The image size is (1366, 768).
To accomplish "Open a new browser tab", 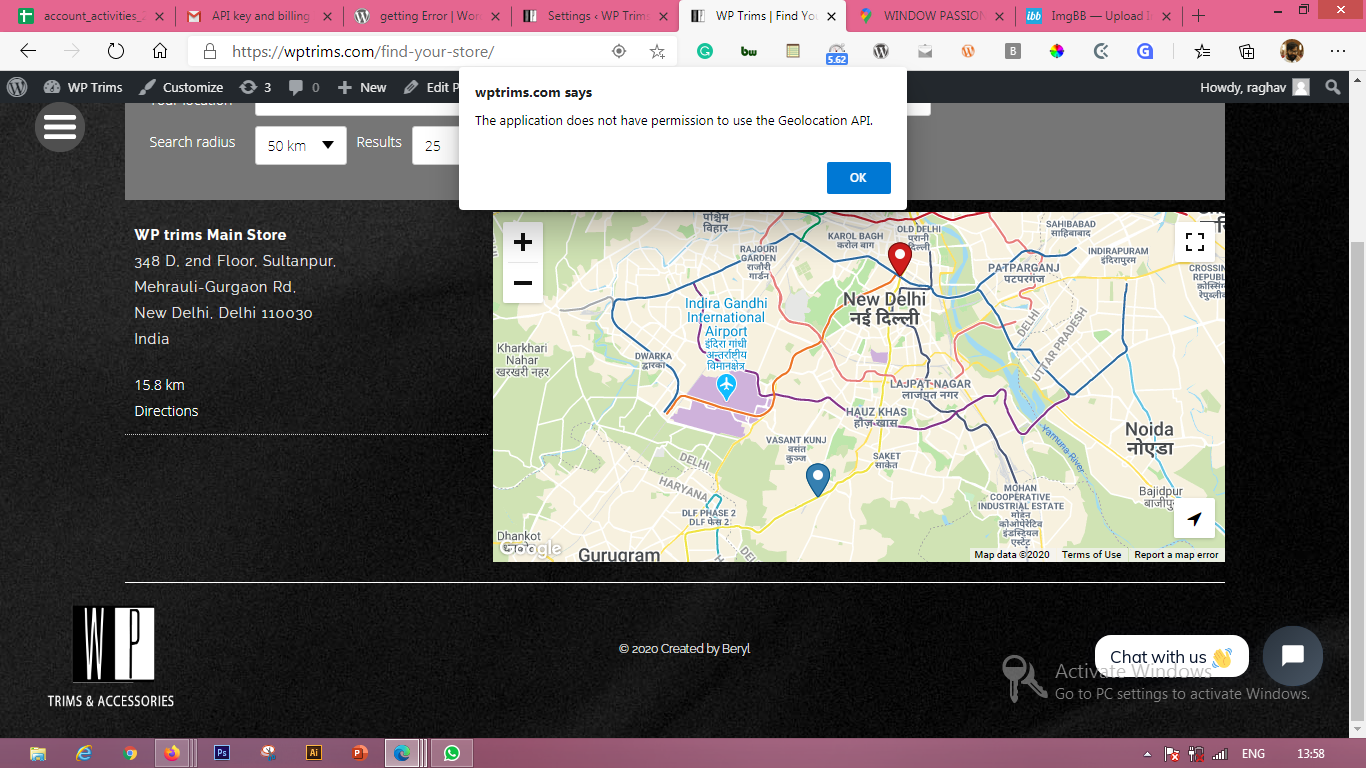I will click(1198, 16).
